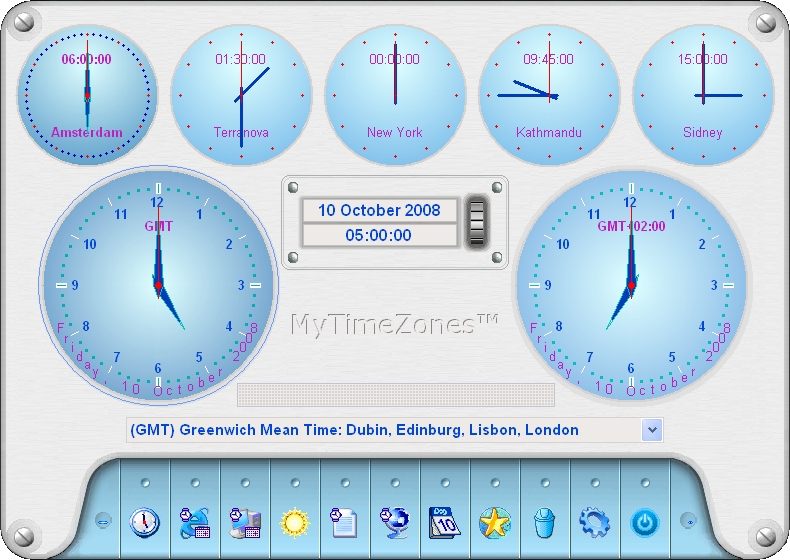Open settings with the blue gear icon
The height and width of the screenshot is (560, 790).
595,522
